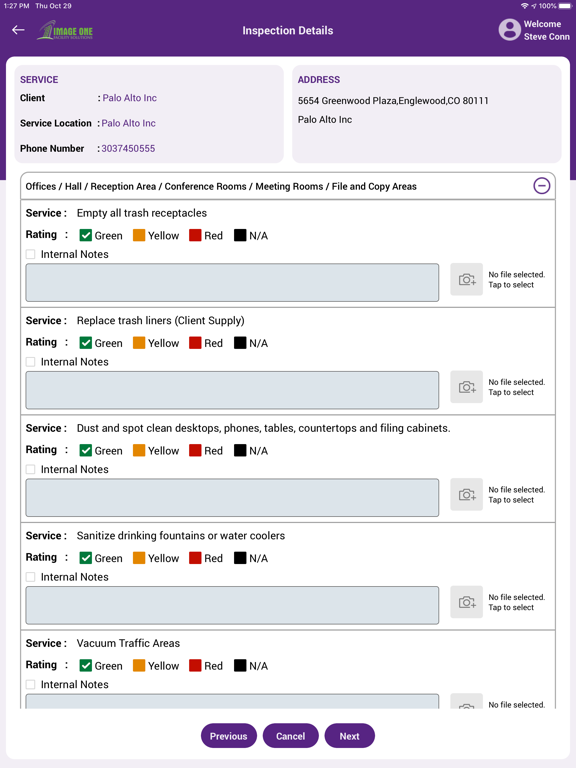Check battery status icon
Screen dimensions: 576x768
coord(565,6)
